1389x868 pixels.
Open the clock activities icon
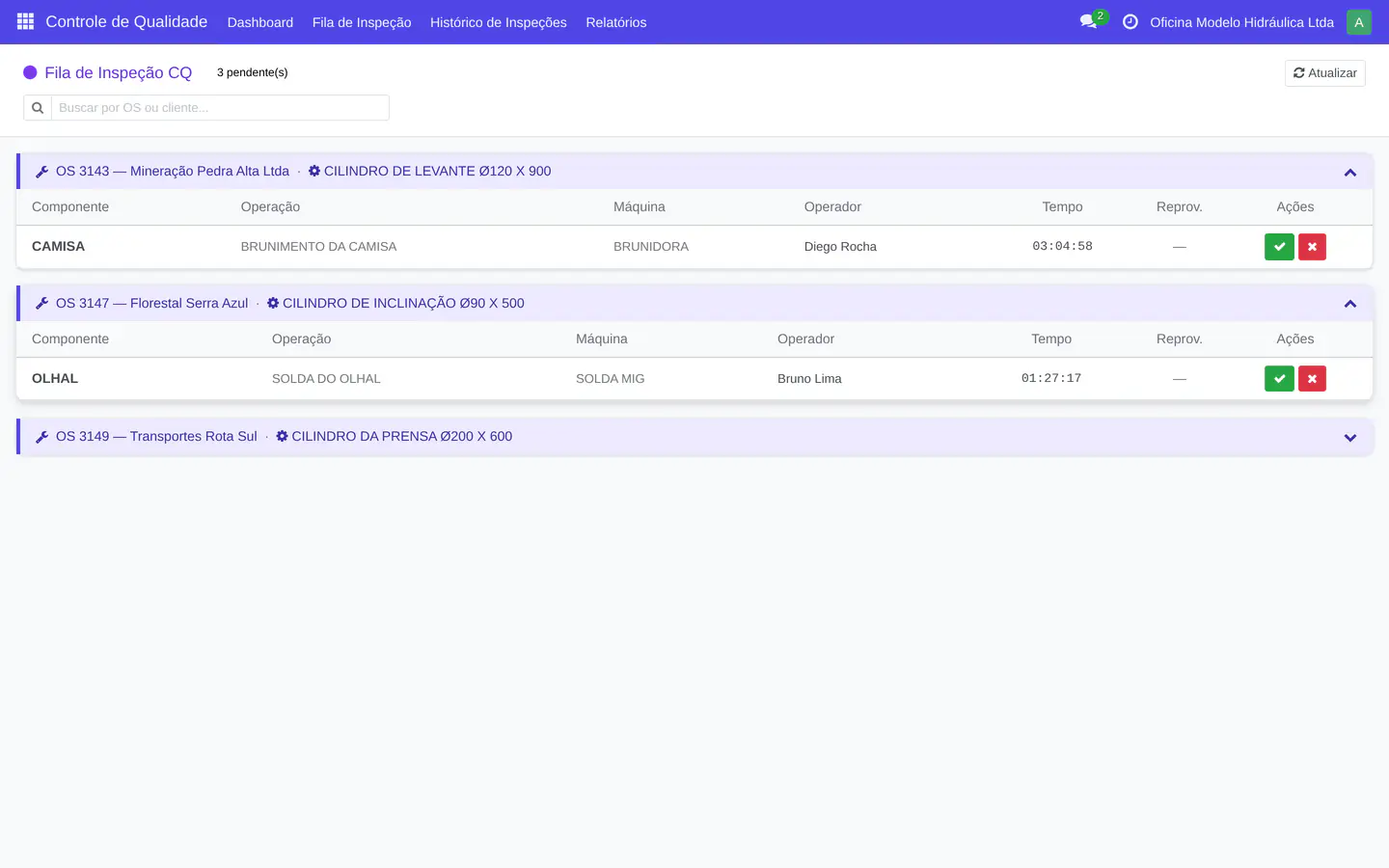(1130, 21)
